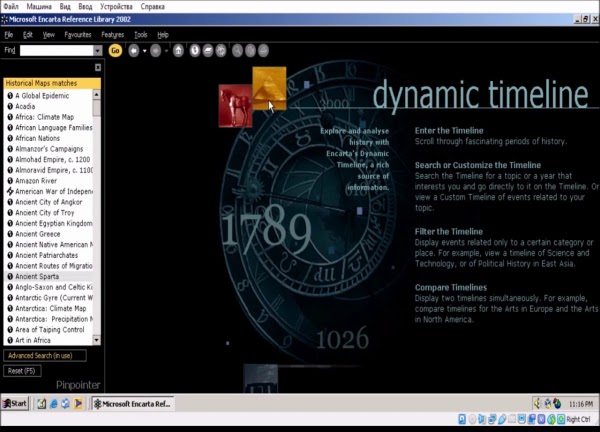Launch Internet Explorer from quick launch
Screen dimensions: 600x432
pos(54,403)
